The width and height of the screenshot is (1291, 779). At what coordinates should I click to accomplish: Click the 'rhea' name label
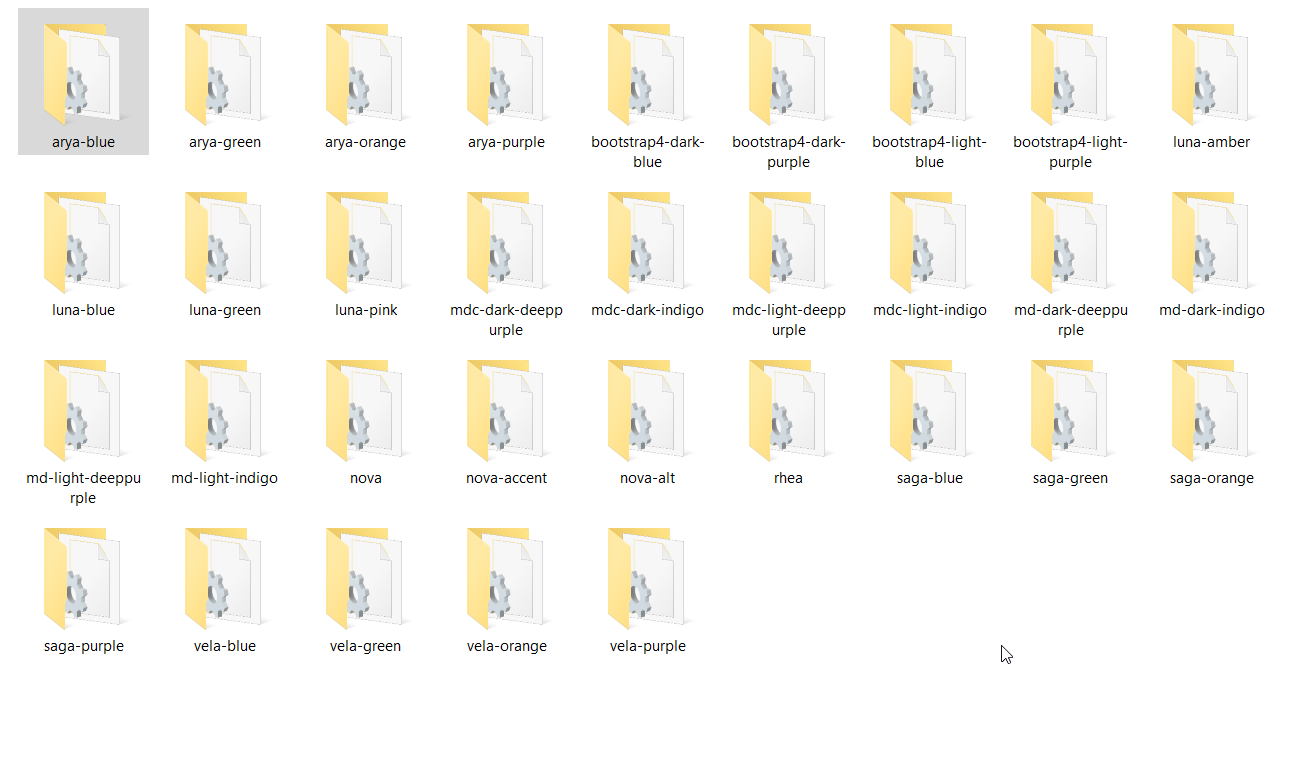788,478
